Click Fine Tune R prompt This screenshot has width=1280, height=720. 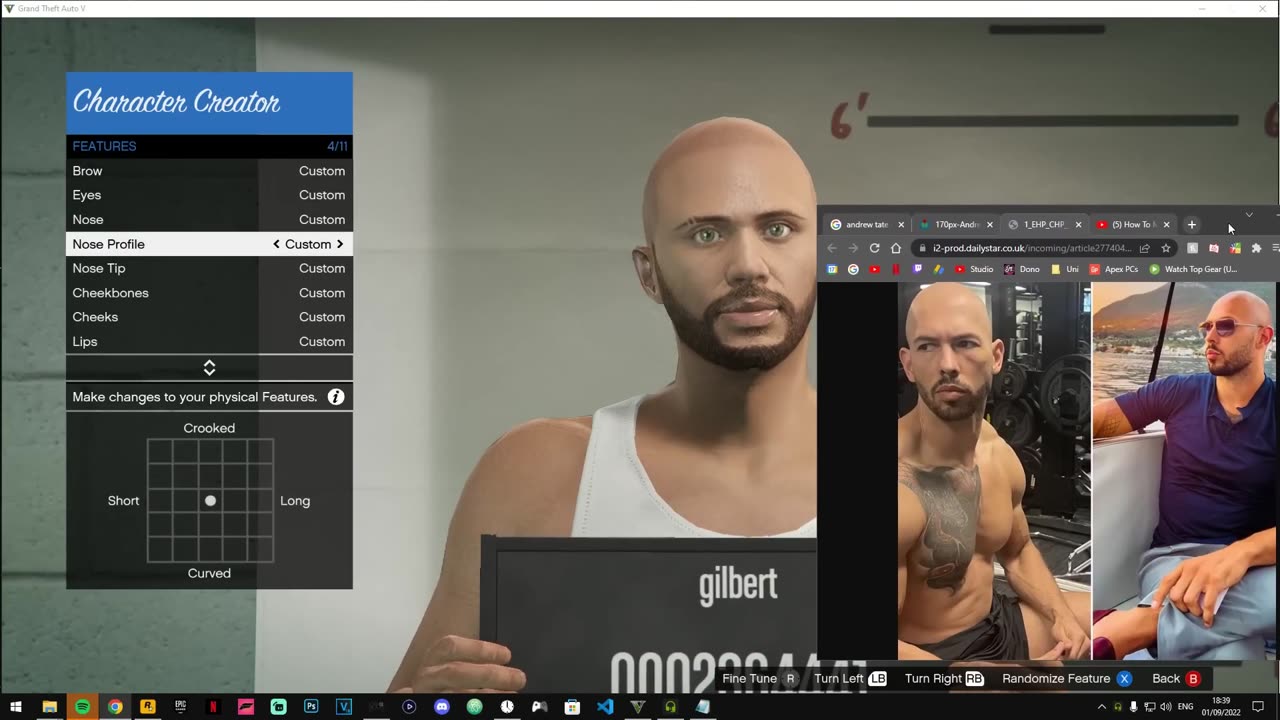click(760, 678)
